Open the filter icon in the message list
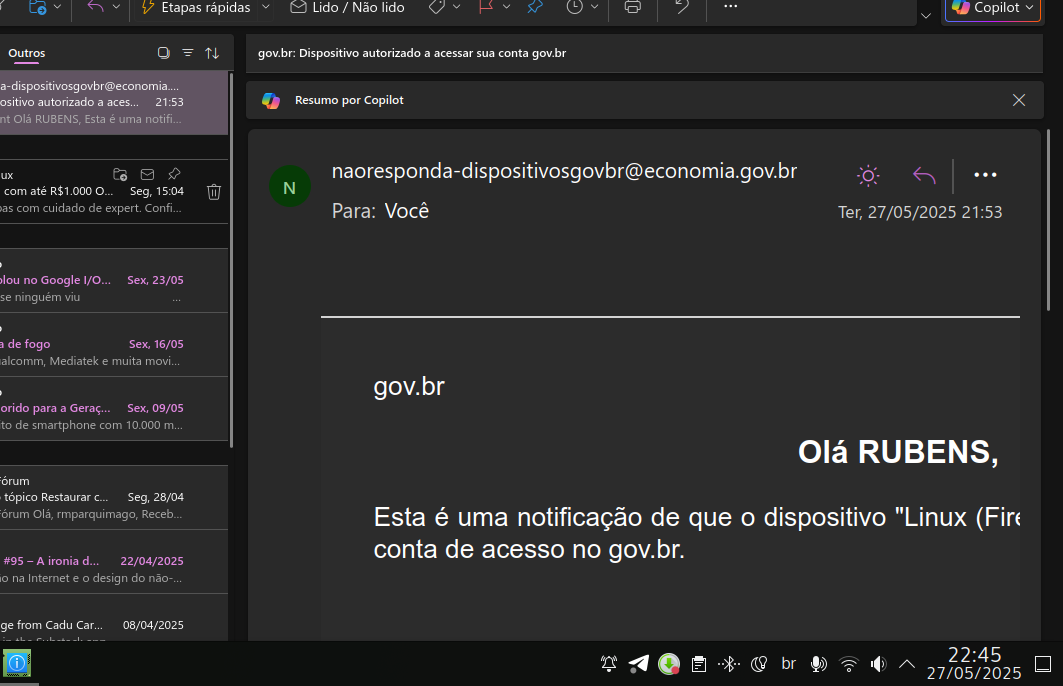Viewport: 1063px width, 686px height. click(187, 53)
